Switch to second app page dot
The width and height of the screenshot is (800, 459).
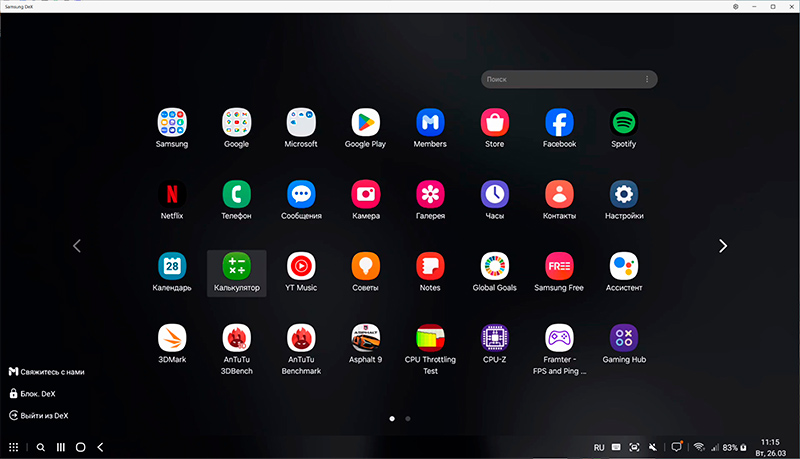408,419
